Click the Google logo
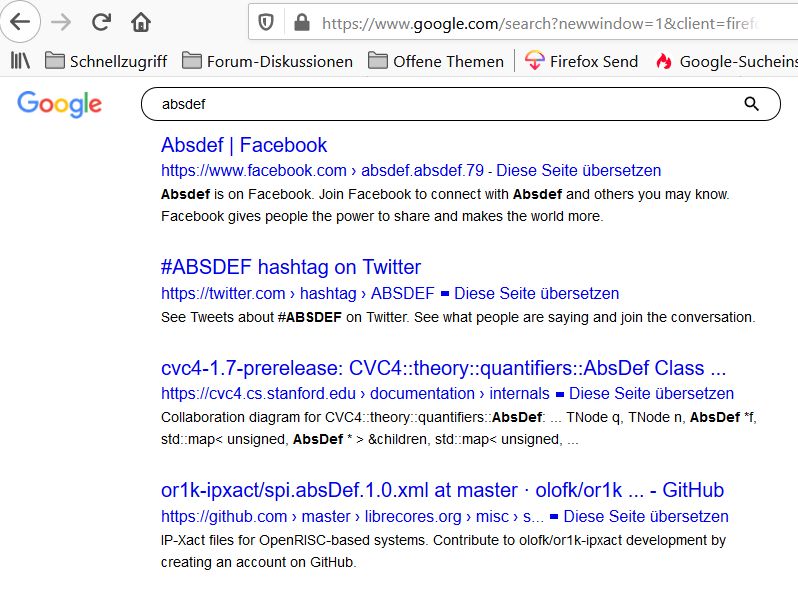798x595 pixels. 59,104
